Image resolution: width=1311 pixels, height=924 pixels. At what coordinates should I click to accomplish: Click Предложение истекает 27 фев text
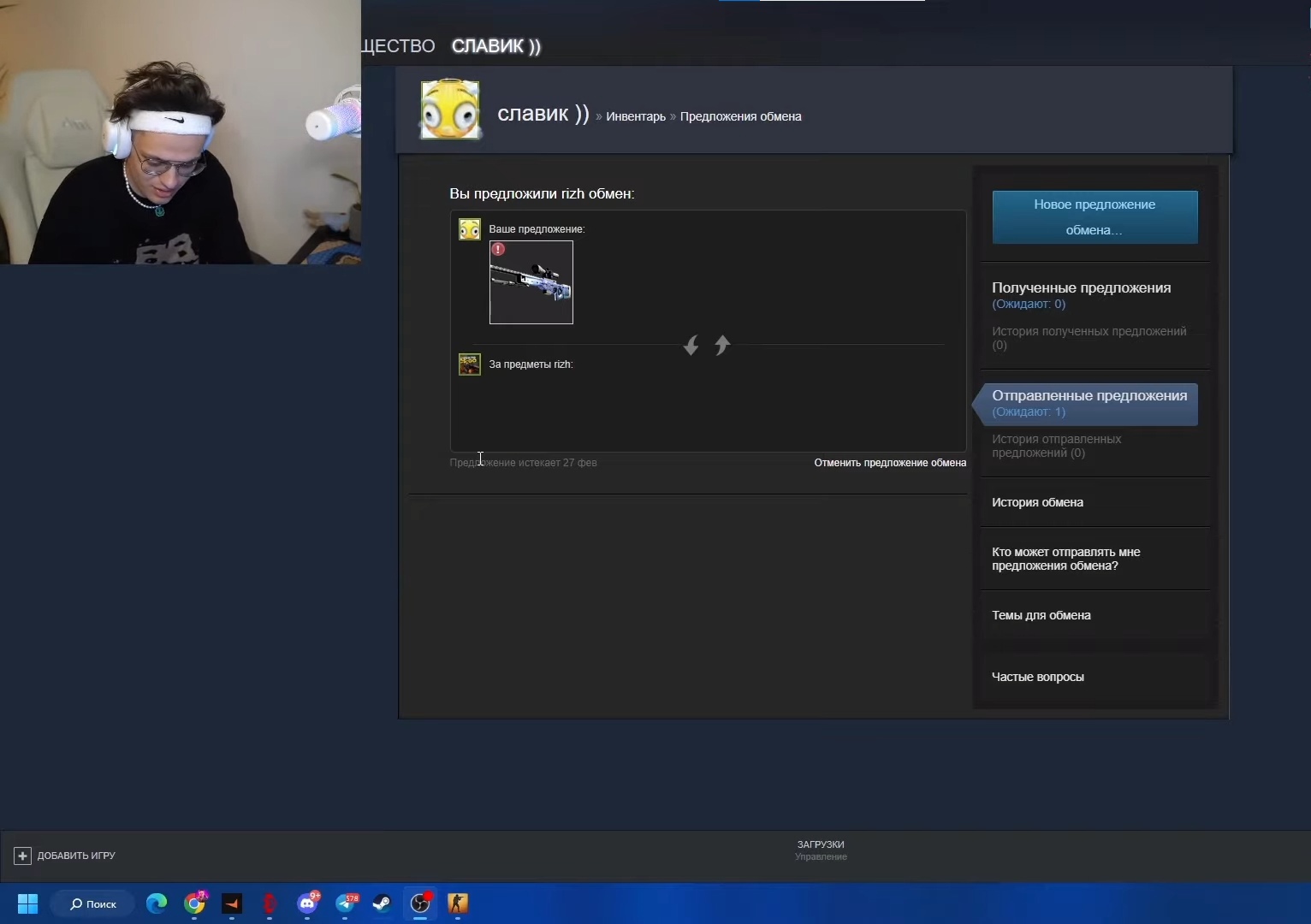(524, 463)
